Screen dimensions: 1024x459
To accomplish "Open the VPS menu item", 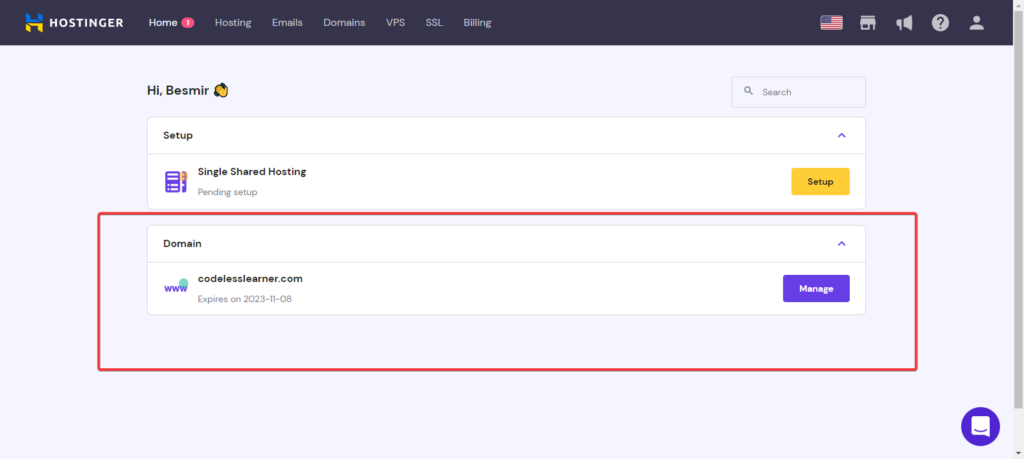I will [395, 22].
